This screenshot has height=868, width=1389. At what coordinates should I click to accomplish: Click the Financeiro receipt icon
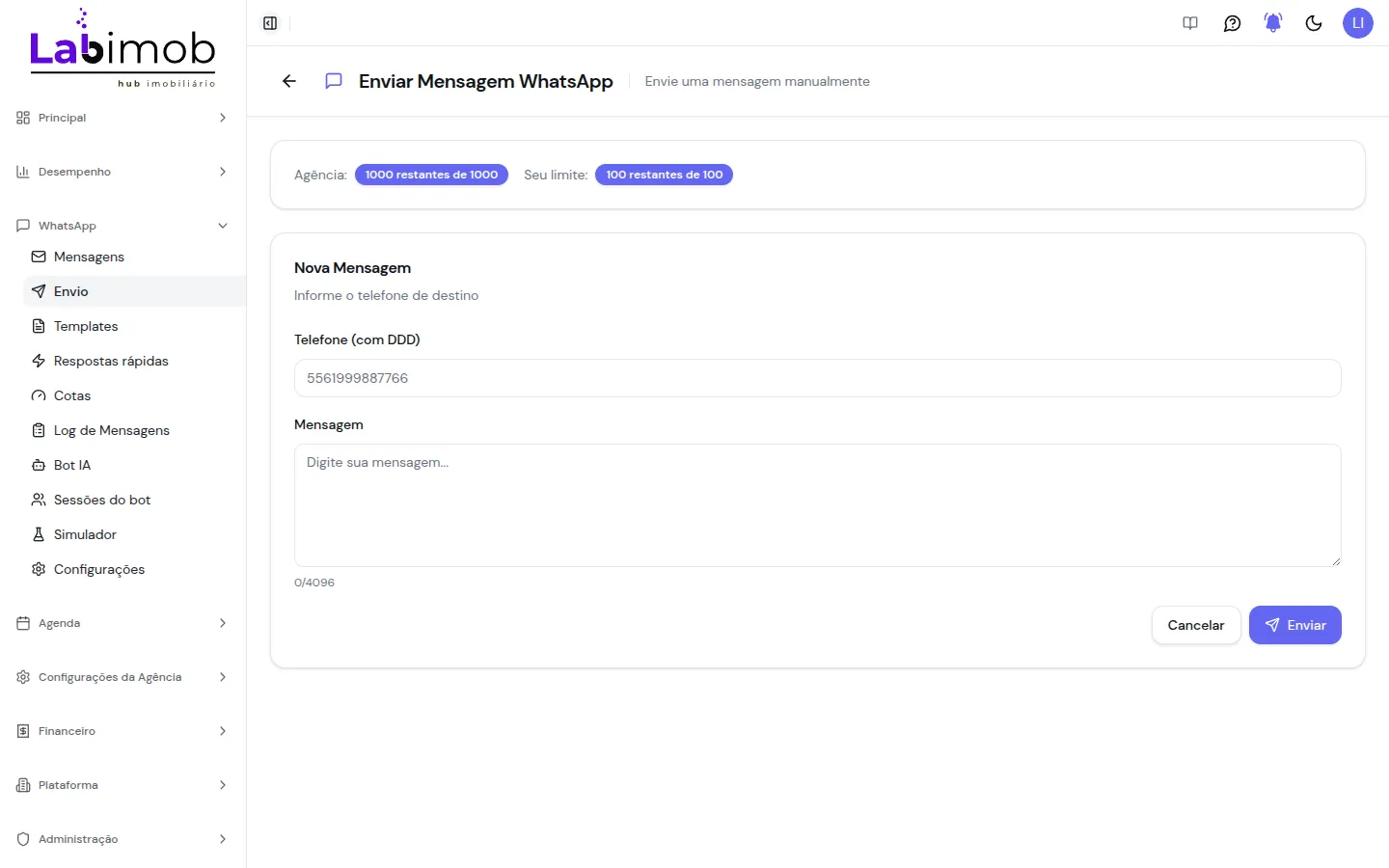point(23,731)
